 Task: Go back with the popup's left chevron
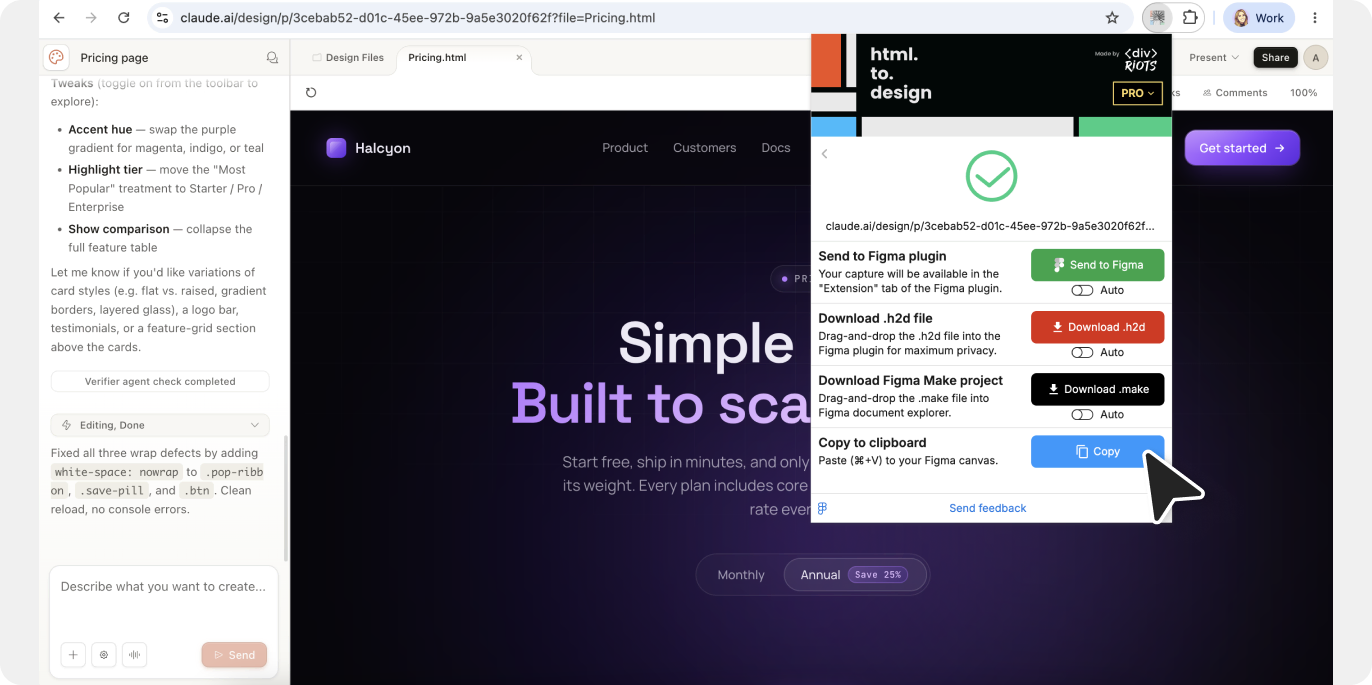(825, 154)
